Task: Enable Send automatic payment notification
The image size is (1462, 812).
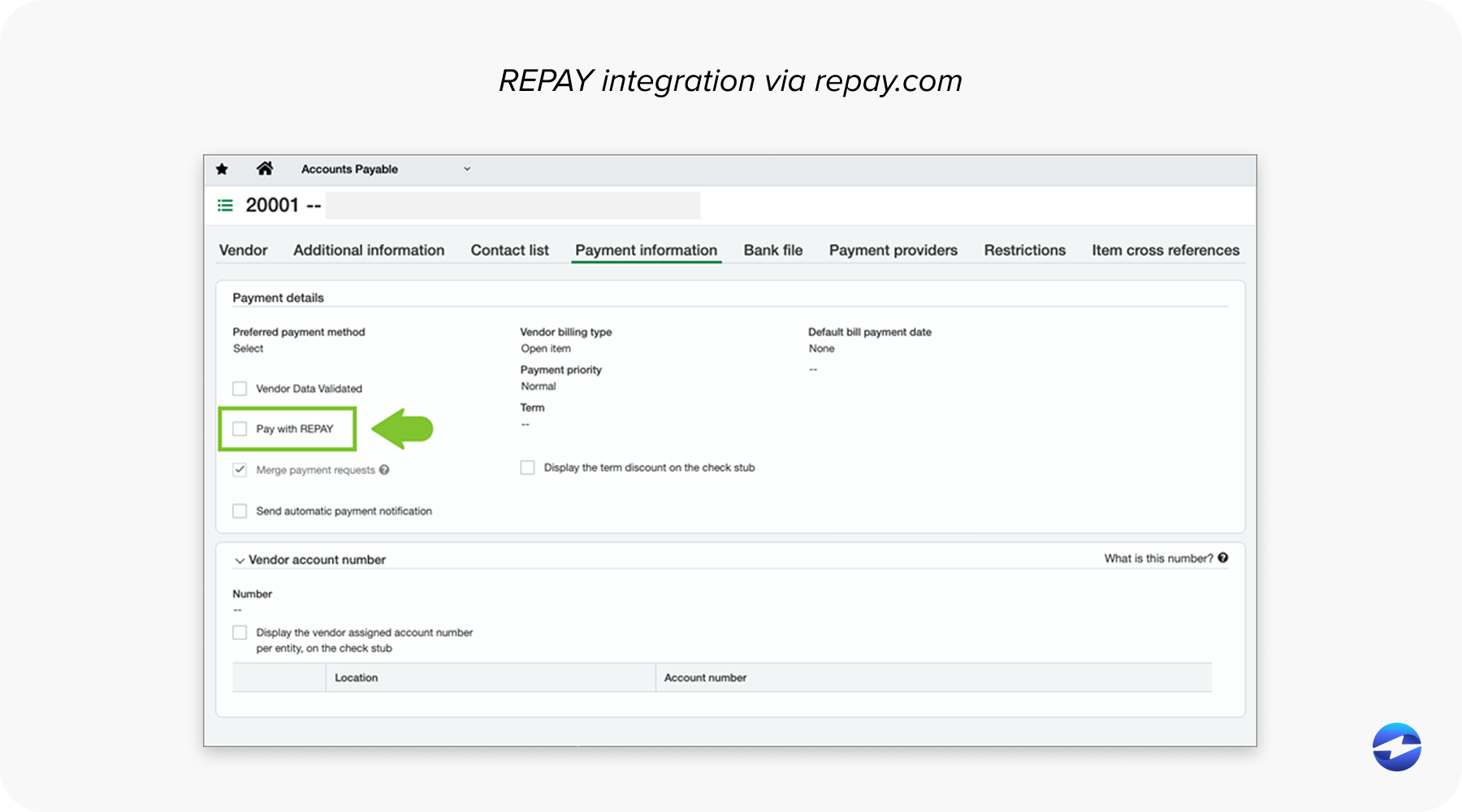Action: (239, 511)
